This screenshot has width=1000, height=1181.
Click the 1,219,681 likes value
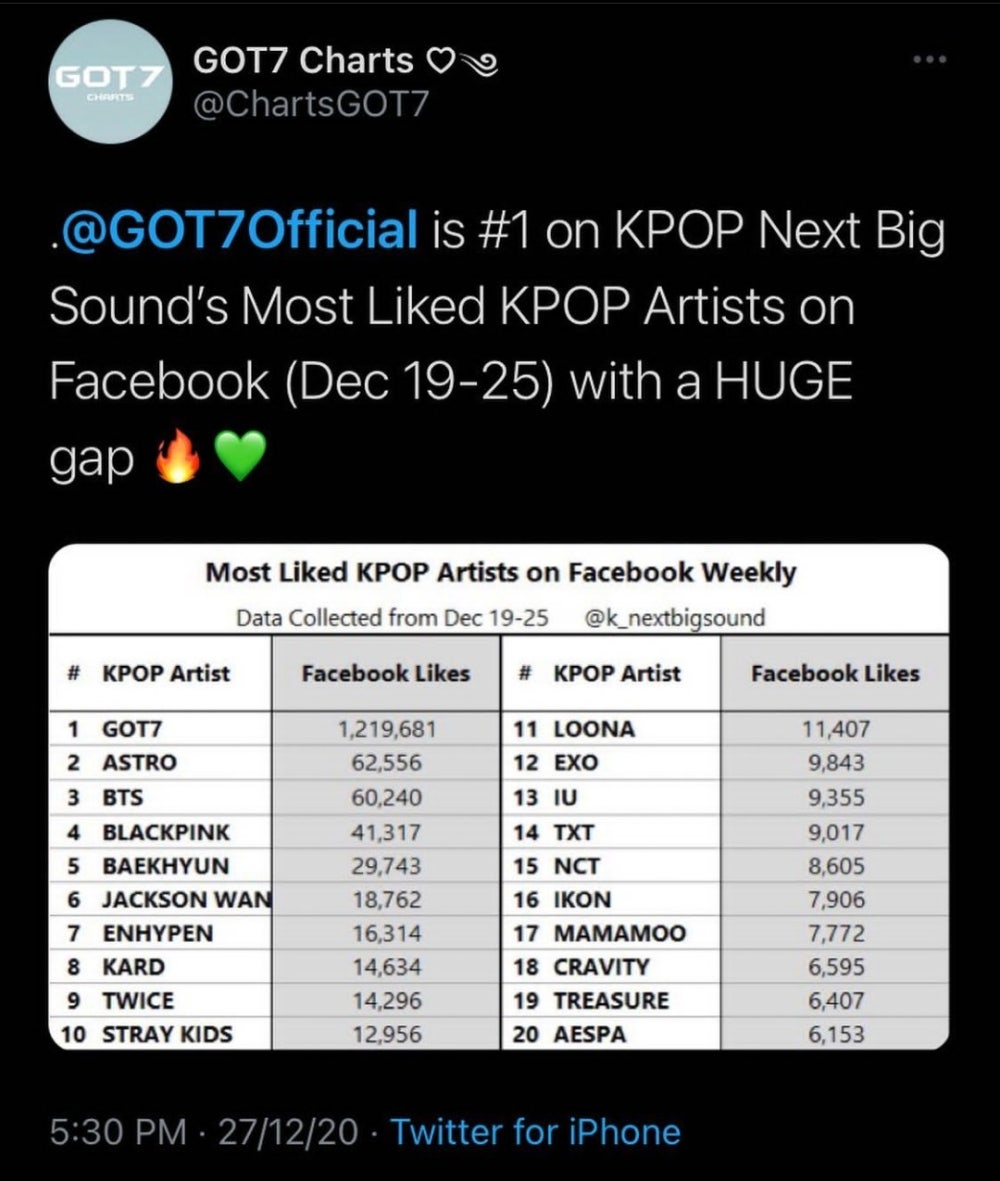[386, 729]
